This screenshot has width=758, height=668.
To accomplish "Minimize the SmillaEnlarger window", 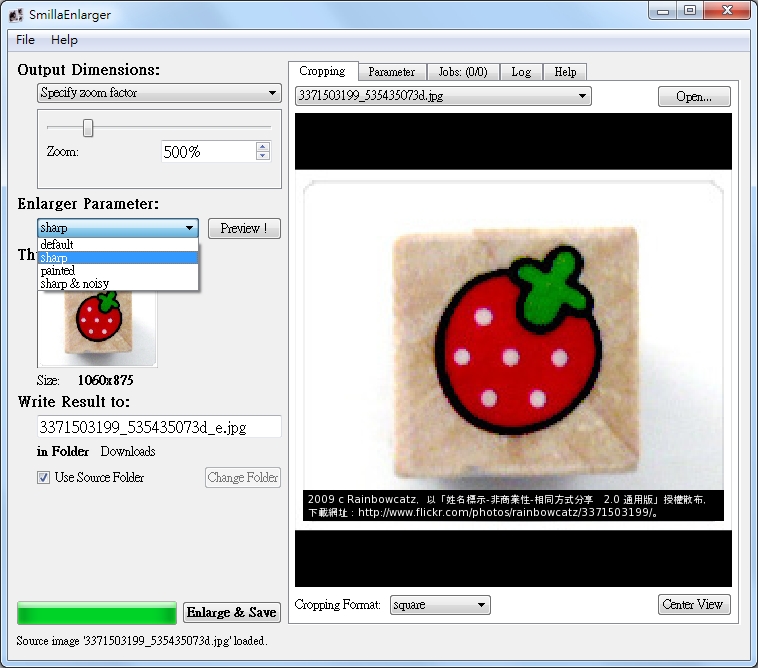I will (663, 11).
